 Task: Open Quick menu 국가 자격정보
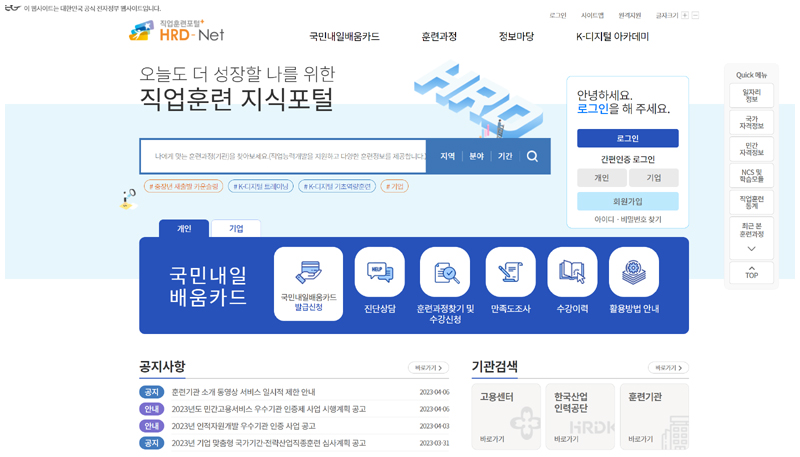[752, 122]
